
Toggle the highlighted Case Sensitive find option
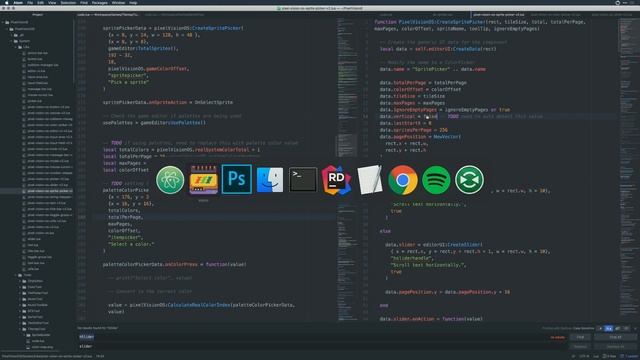(609, 328)
